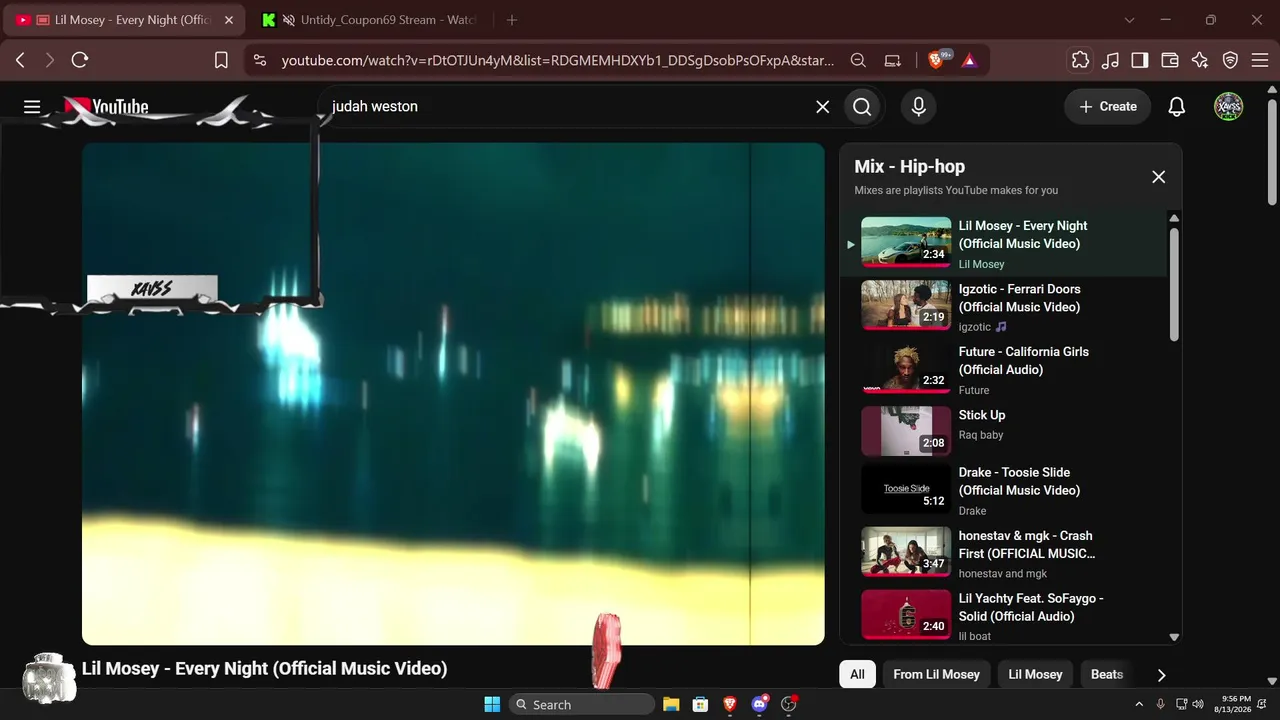Open the volume control in system tray
Screen dimensions: 1280x720
tap(1198, 704)
